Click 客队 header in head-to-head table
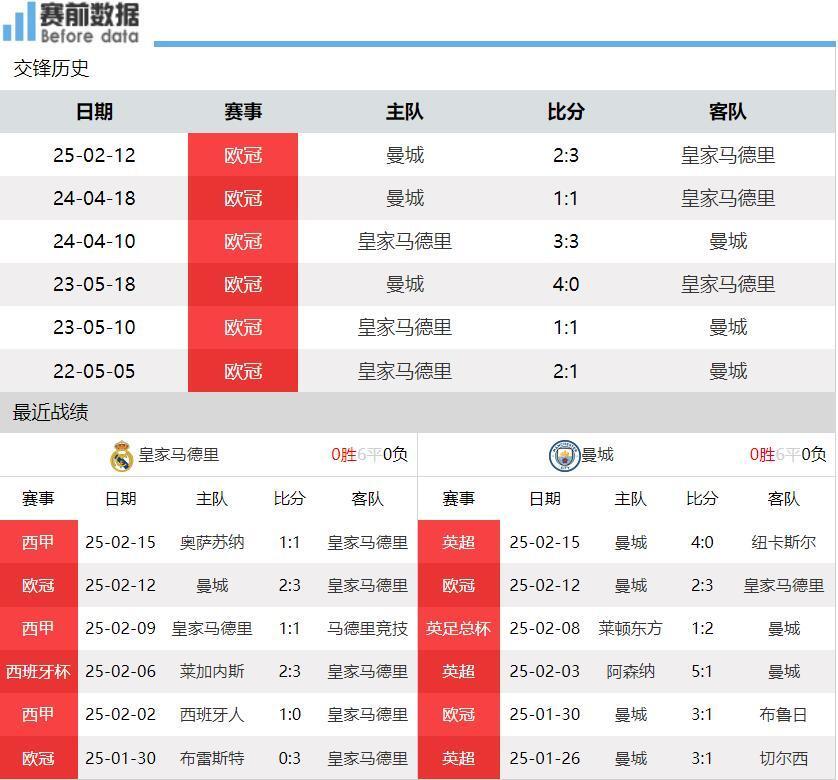This screenshot has width=838, height=780. pyautogui.click(x=728, y=112)
